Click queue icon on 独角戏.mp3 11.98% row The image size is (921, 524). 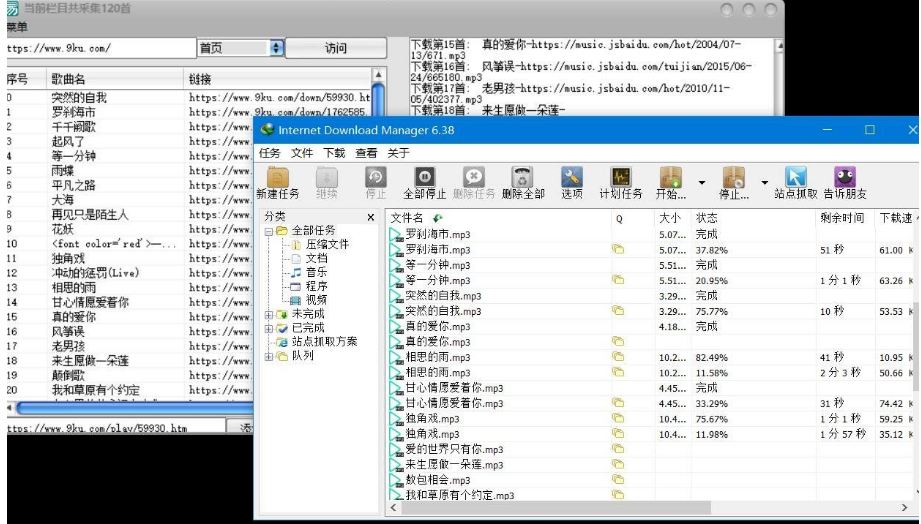[x=618, y=434]
